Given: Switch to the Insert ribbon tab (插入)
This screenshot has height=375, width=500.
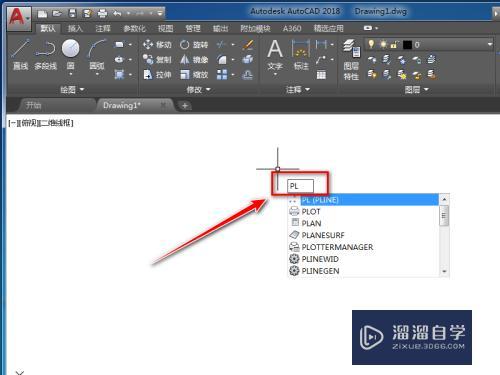Looking at the screenshot, I should (75, 29).
